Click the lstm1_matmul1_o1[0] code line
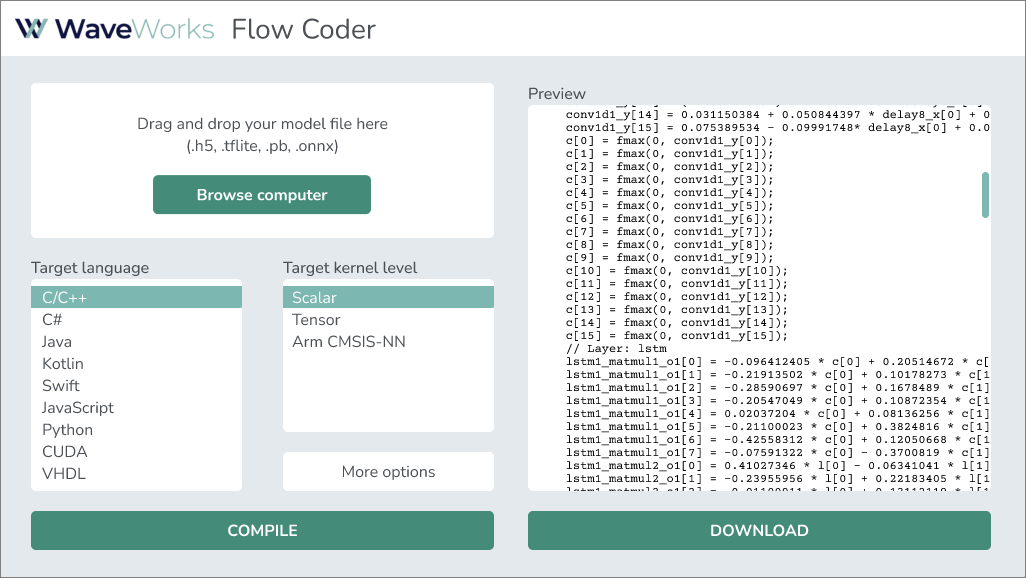The image size is (1026, 578). pyautogui.click(x=777, y=362)
